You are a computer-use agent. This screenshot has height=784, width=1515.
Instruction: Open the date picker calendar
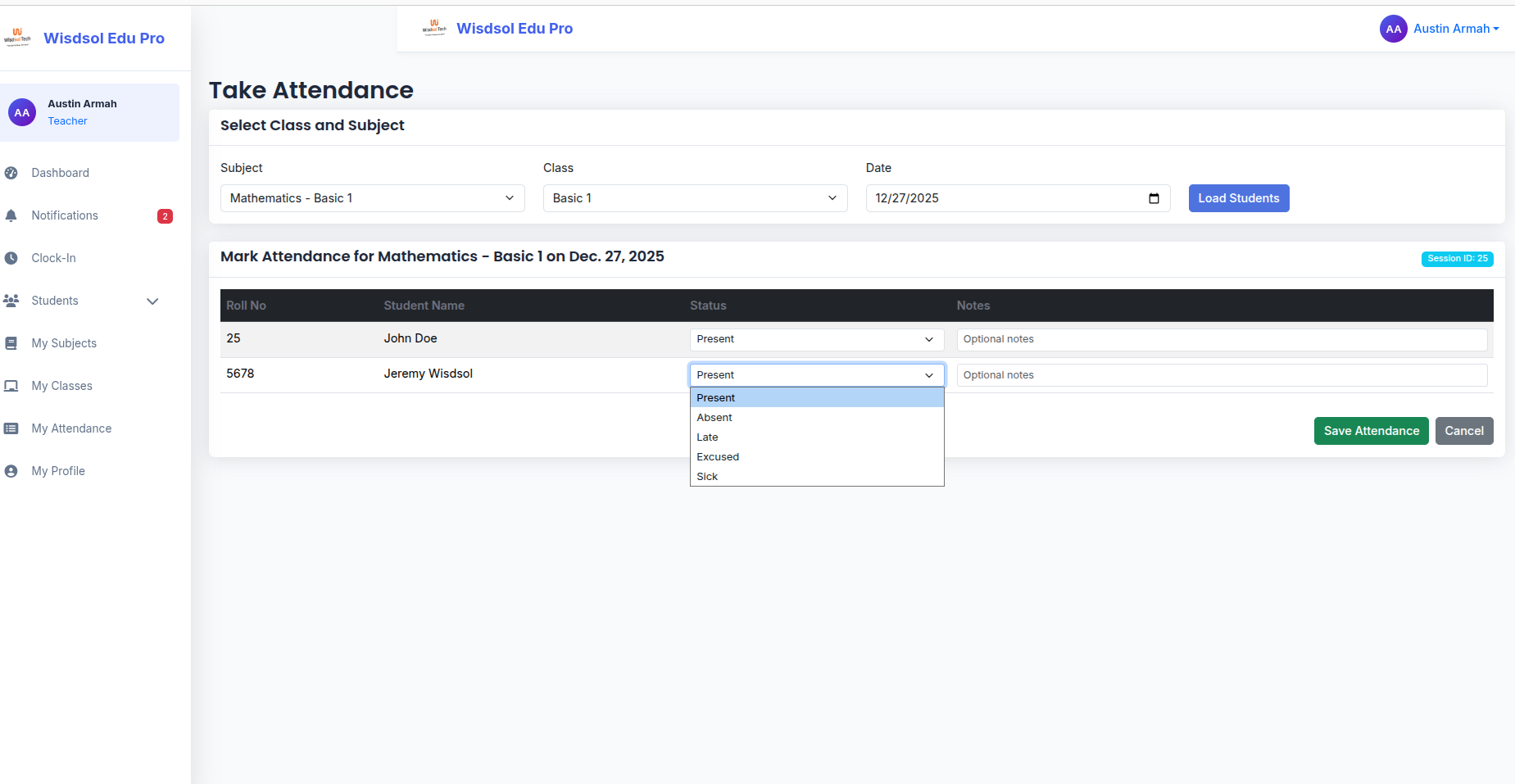pos(1153,197)
